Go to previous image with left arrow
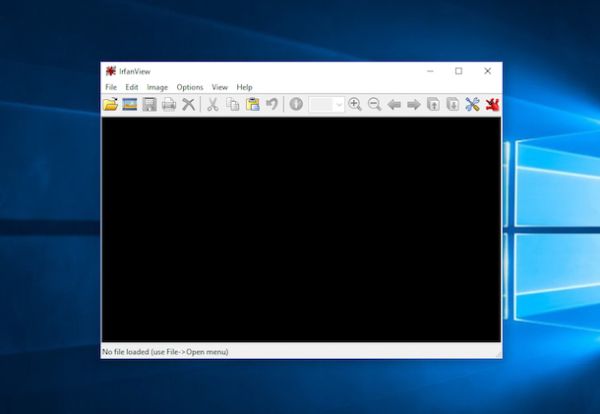 click(394, 104)
